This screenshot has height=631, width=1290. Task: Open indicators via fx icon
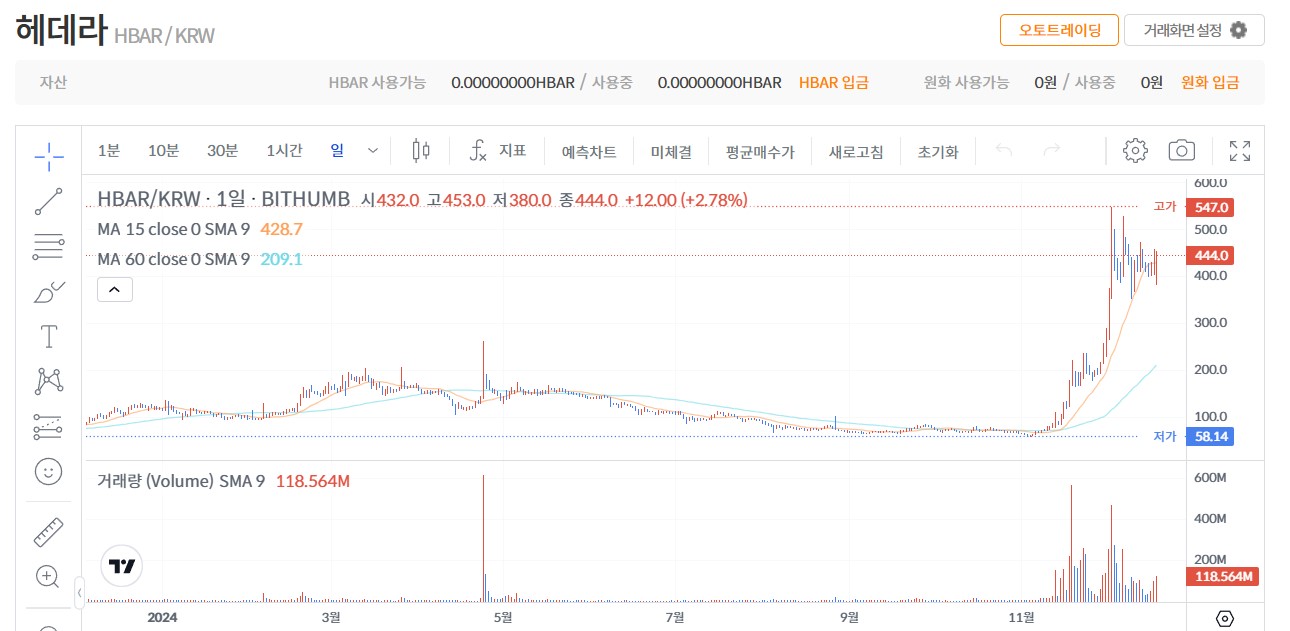click(x=478, y=151)
